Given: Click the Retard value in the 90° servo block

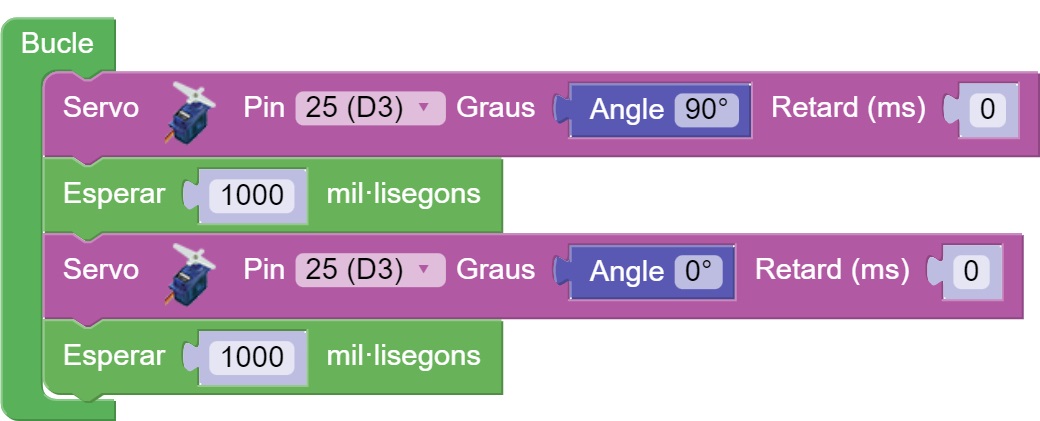Looking at the screenshot, I should pyautogui.click(x=987, y=110).
